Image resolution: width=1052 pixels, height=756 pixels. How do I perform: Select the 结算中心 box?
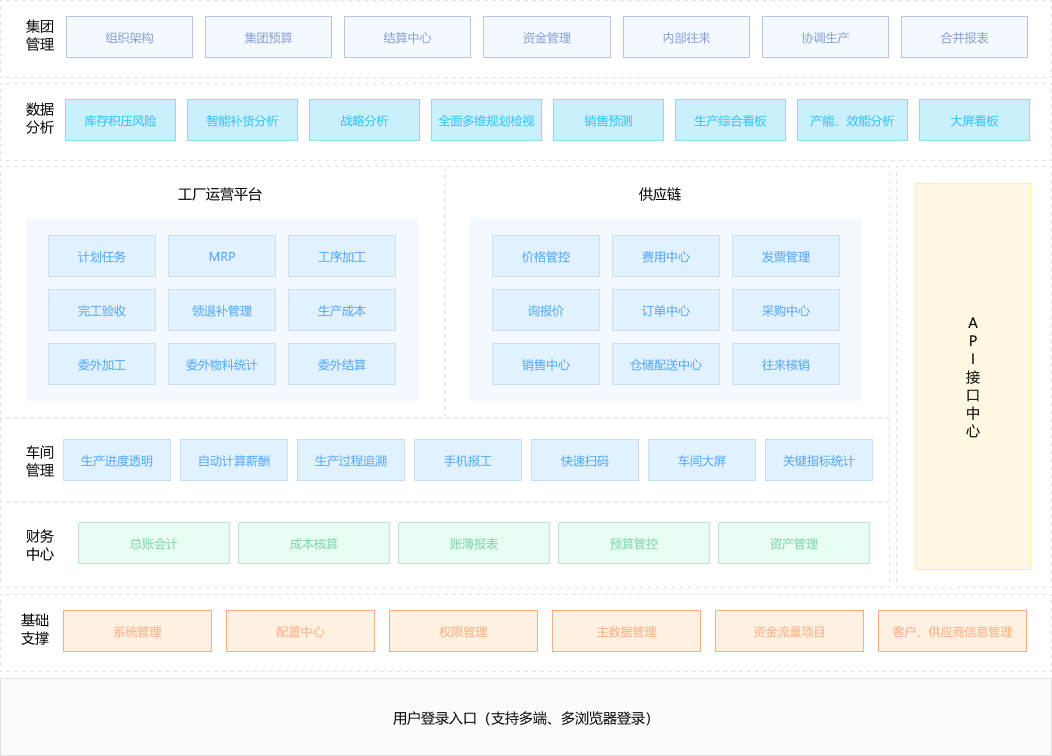click(x=407, y=37)
